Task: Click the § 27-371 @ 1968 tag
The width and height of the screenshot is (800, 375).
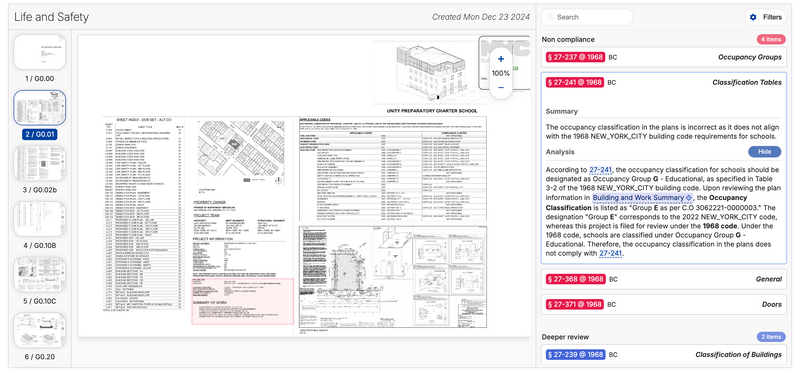Action: coord(575,305)
